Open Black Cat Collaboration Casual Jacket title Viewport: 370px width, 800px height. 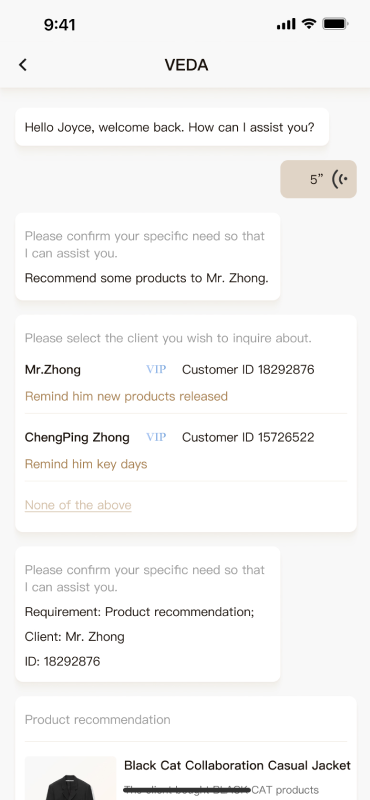[237, 765]
